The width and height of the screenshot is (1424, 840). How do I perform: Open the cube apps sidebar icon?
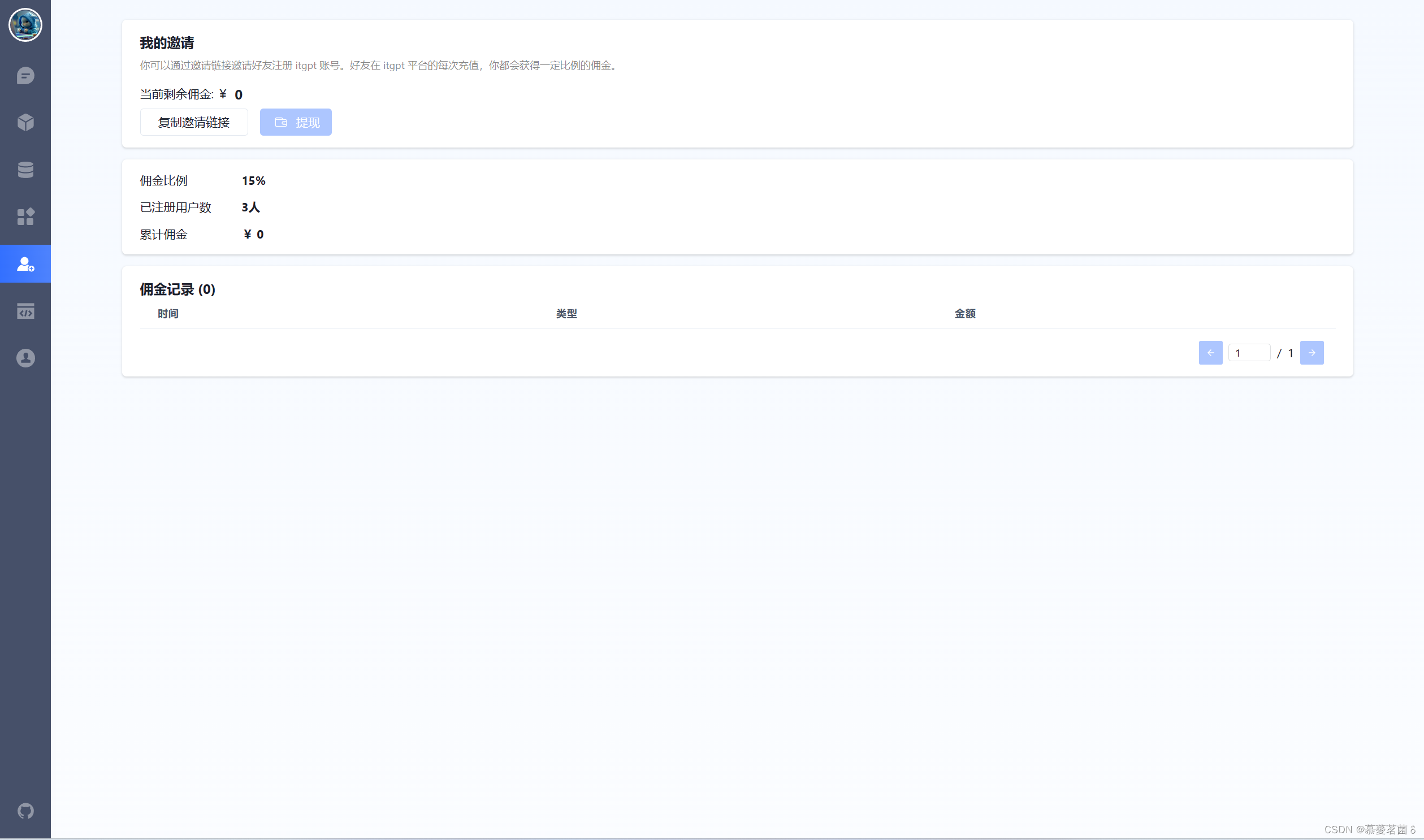(25, 122)
